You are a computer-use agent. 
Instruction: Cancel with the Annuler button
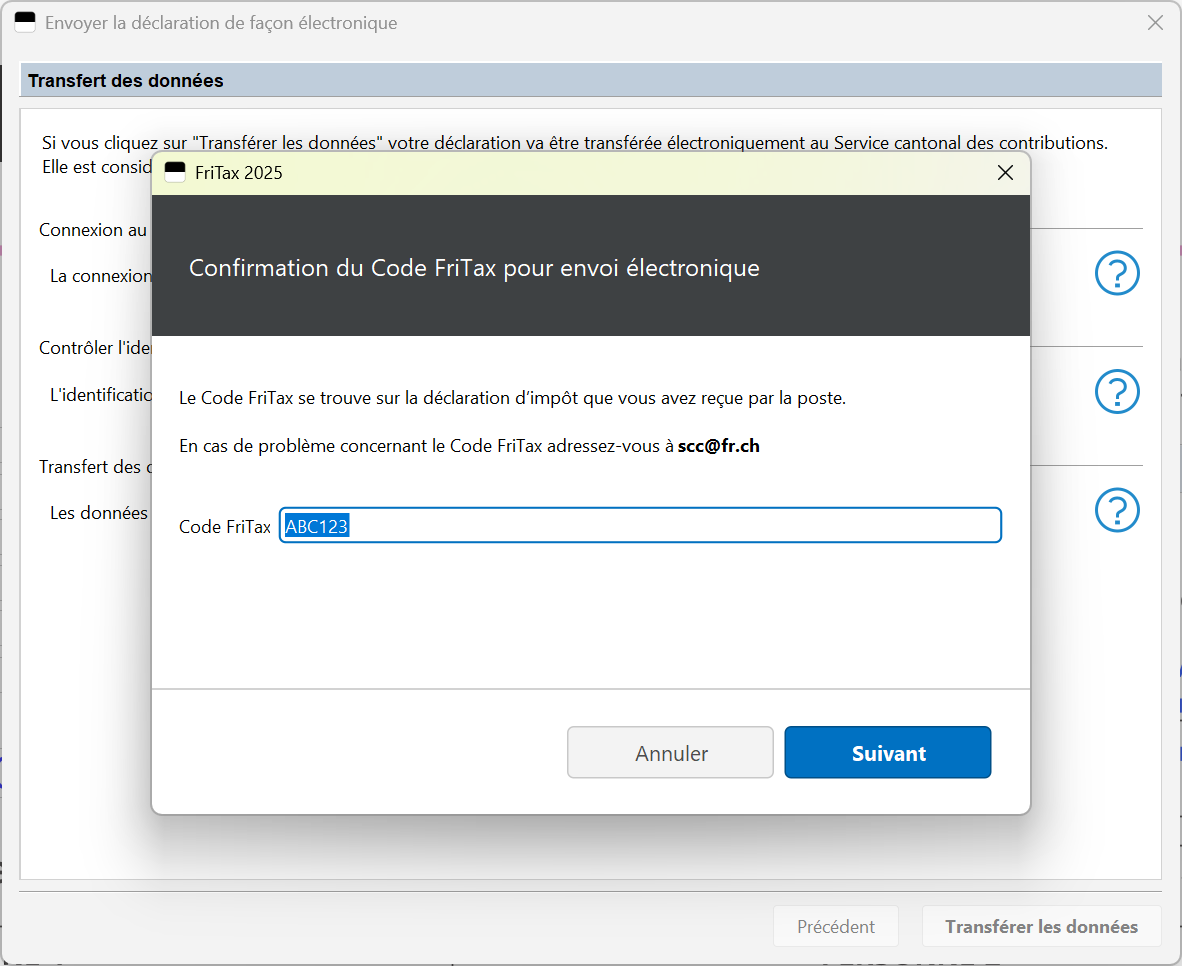670,752
